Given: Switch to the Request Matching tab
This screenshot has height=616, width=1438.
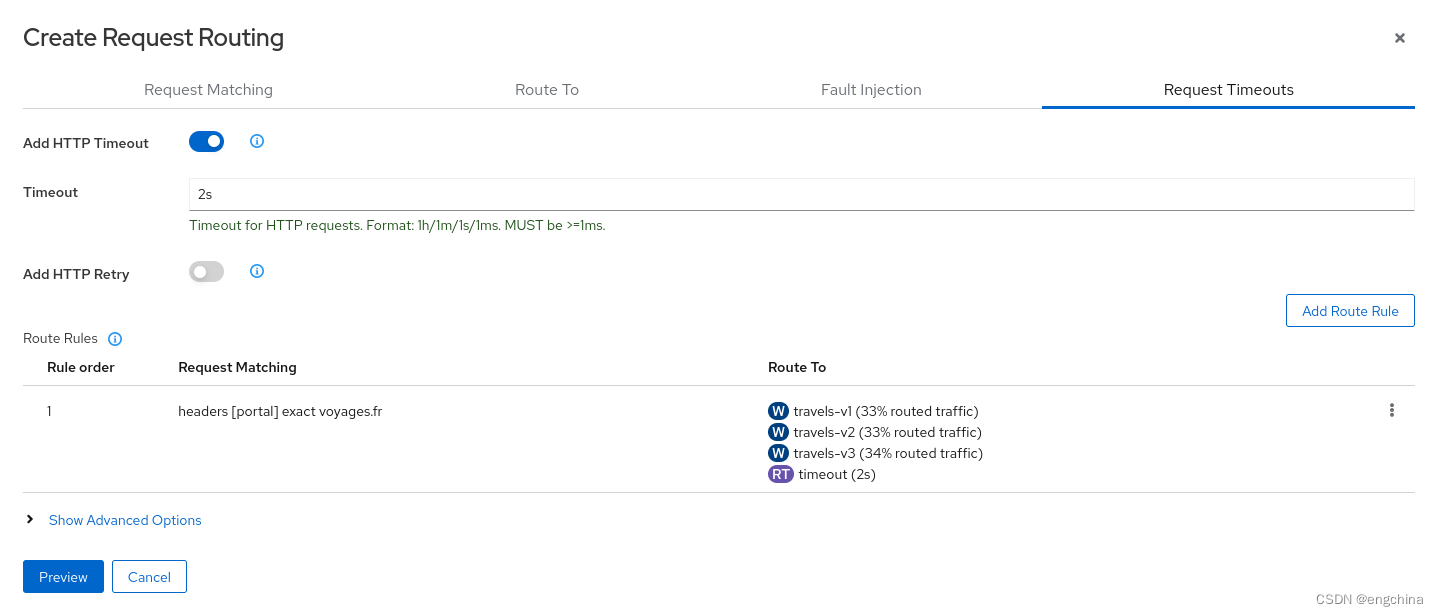Looking at the screenshot, I should [208, 90].
